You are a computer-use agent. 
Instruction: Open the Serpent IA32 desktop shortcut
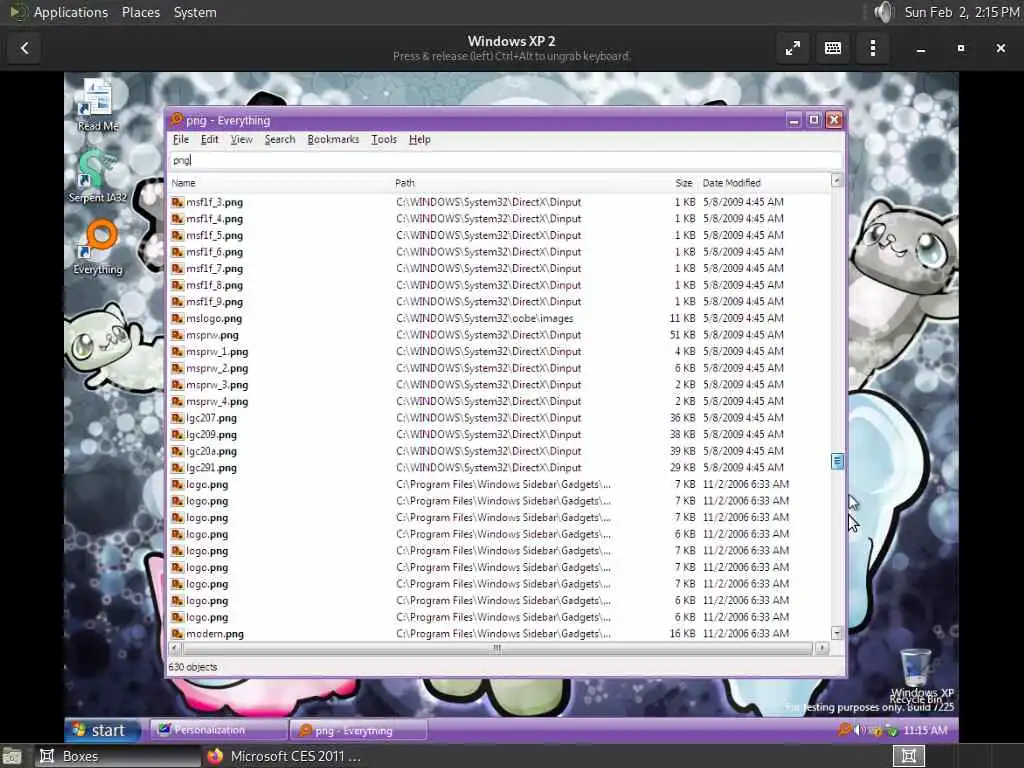[98, 176]
